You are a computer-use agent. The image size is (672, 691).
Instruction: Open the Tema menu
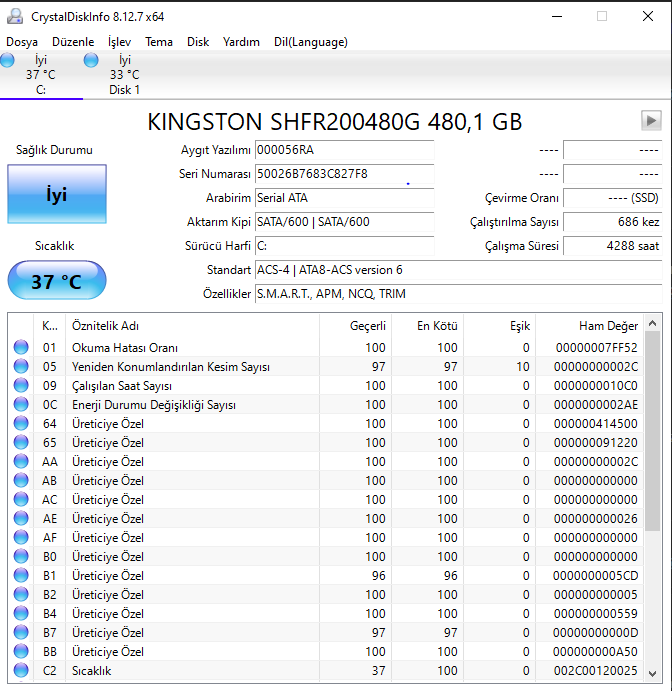tap(159, 42)
